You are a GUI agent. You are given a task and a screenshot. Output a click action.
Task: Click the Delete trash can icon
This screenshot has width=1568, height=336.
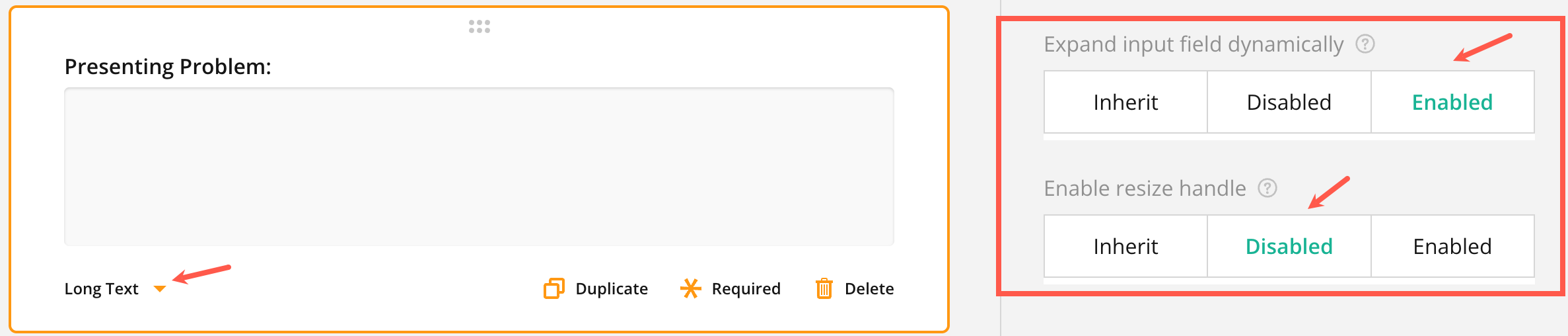coord(824,288)
